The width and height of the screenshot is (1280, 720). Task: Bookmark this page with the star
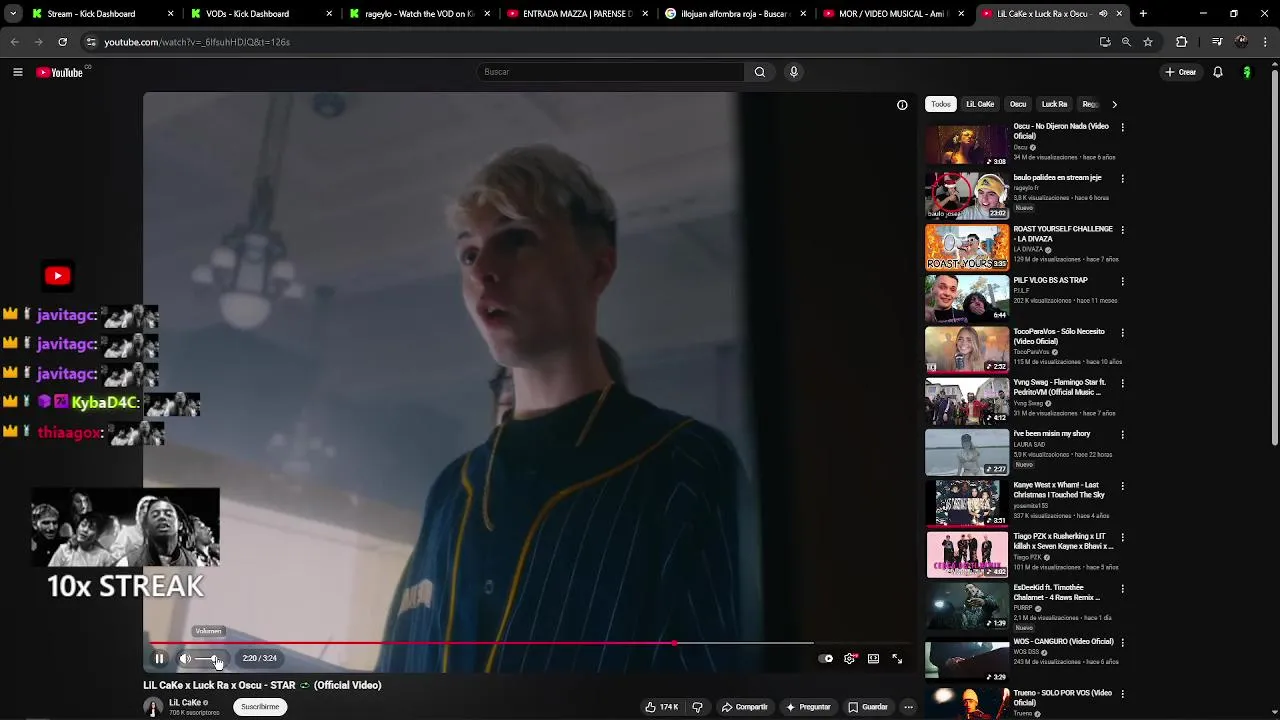tap(1148, 42)
